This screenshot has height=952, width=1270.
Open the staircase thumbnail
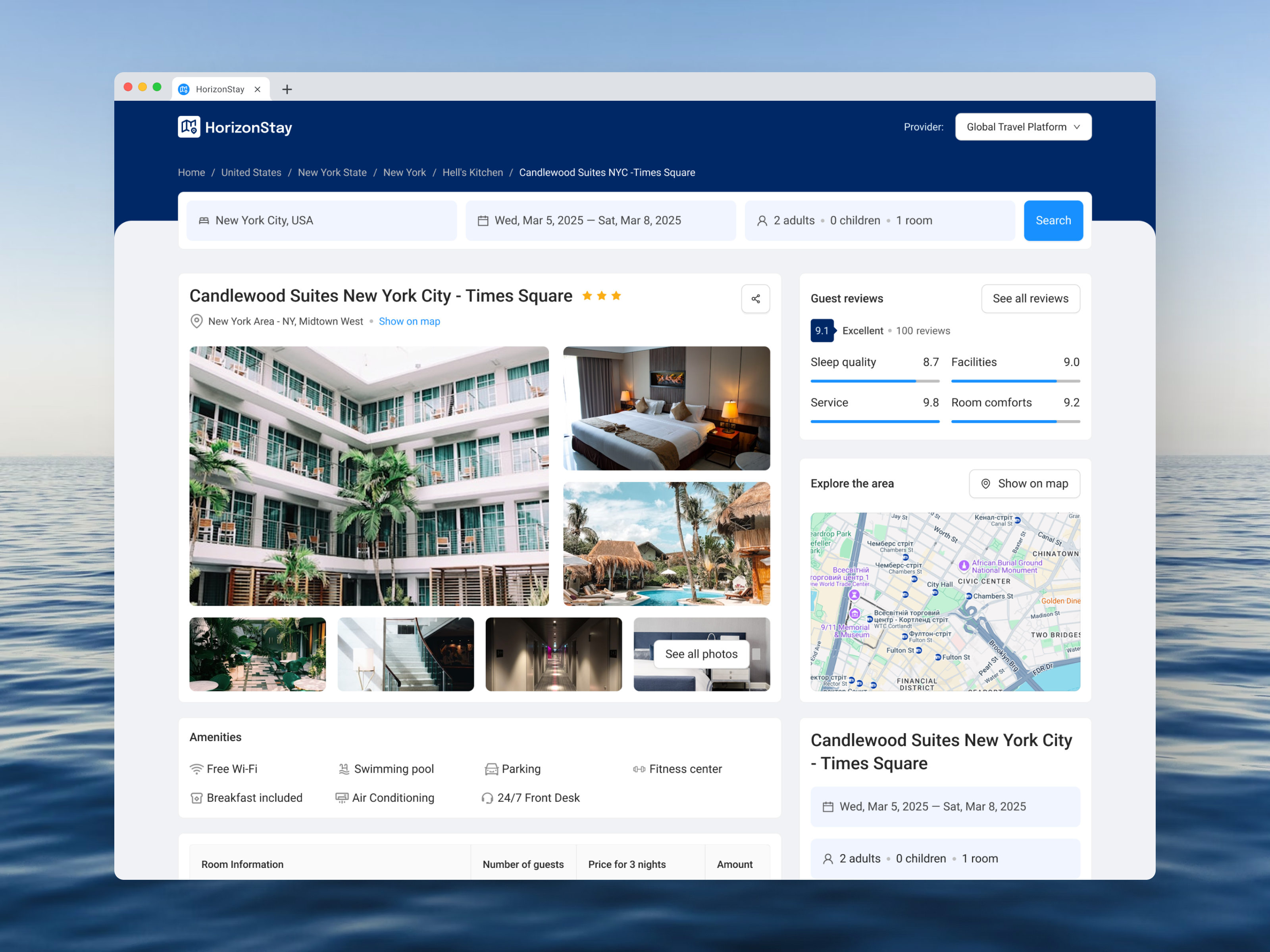click(406, 654)
